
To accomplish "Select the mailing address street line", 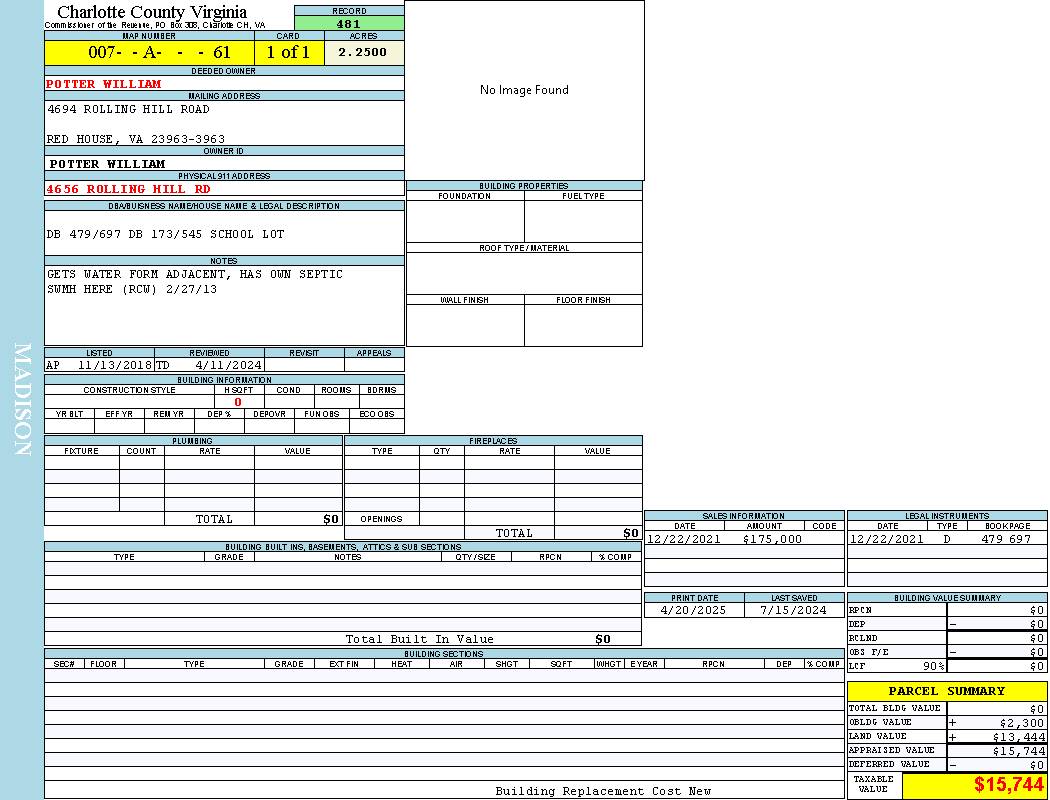I will tap(128, 109).
